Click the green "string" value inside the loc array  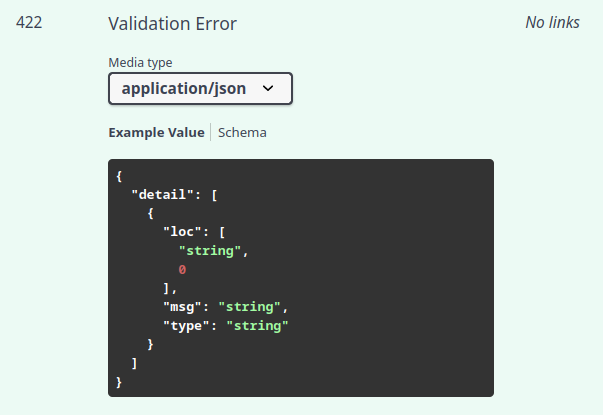(210, 251)
